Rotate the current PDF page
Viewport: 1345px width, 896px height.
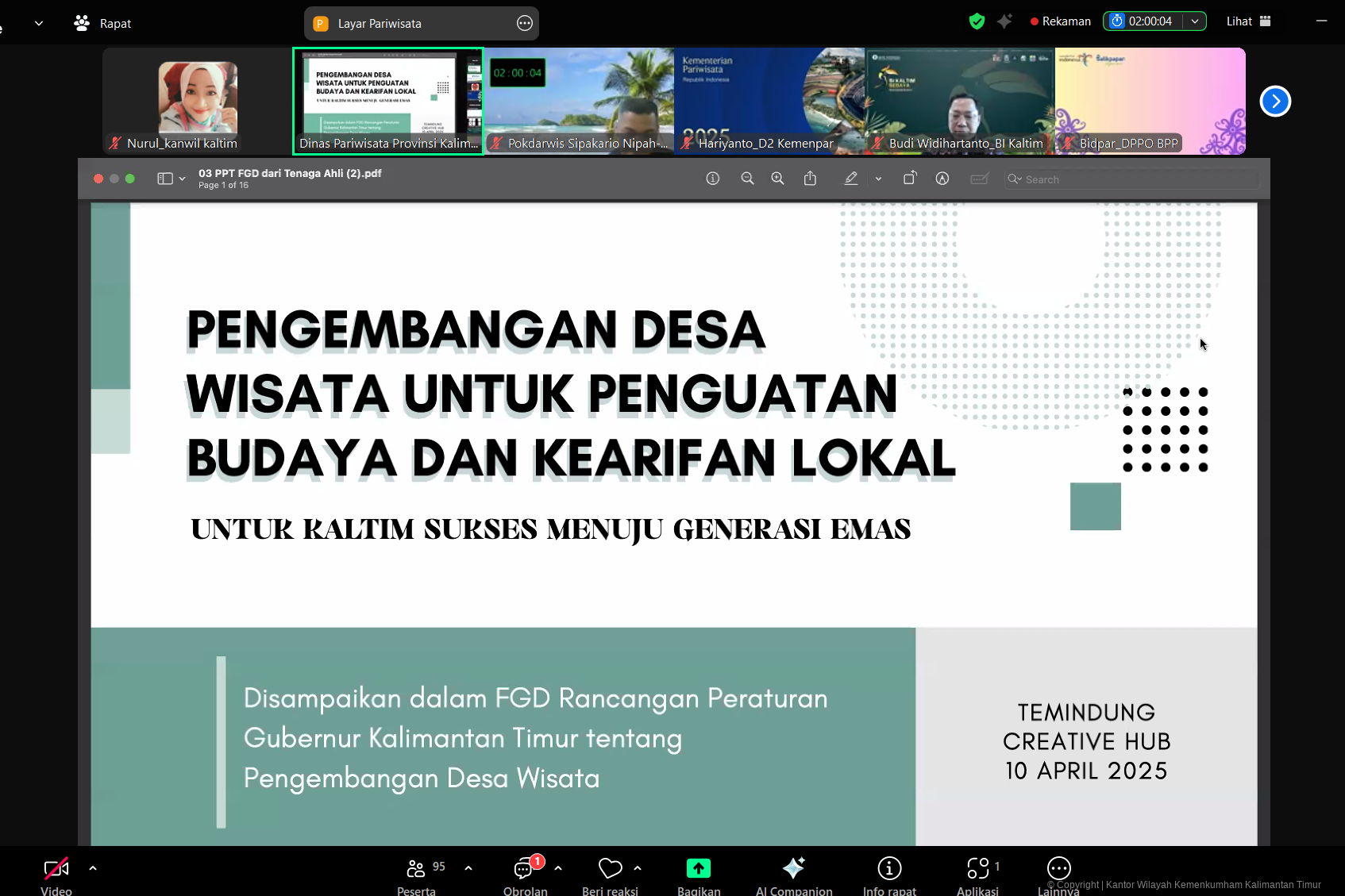click(910, 178)
